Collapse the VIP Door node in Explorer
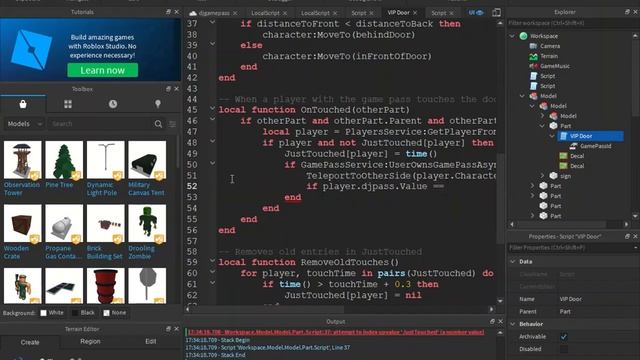Screen dimensions: 640x360 click(552, 136)
